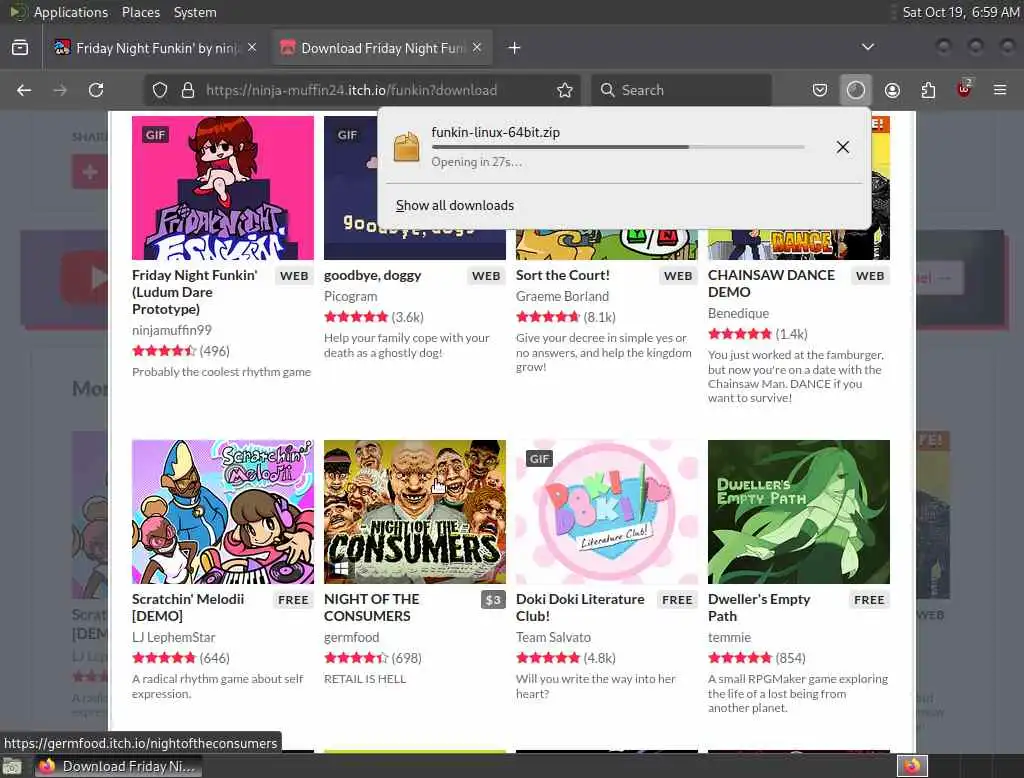Click Dweller's Empty Path title link
Viewport: 1024px width, 778px height.
pos(759,608)
